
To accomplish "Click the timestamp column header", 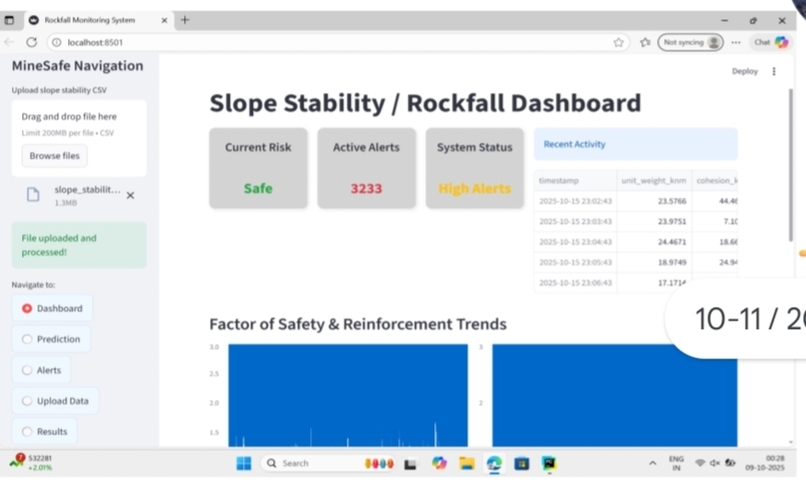I will (575, 180).
